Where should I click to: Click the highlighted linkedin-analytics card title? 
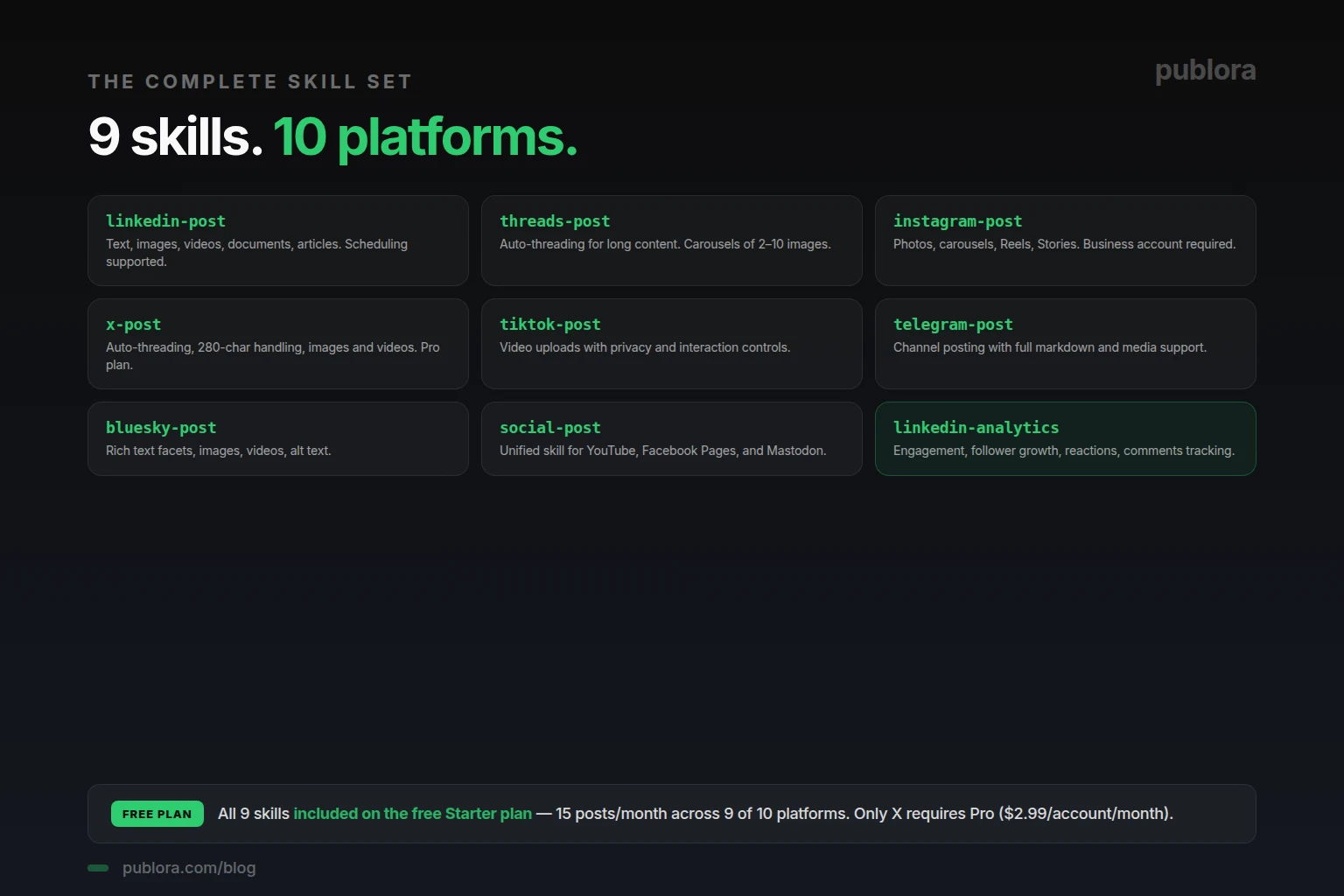(976, 428)
